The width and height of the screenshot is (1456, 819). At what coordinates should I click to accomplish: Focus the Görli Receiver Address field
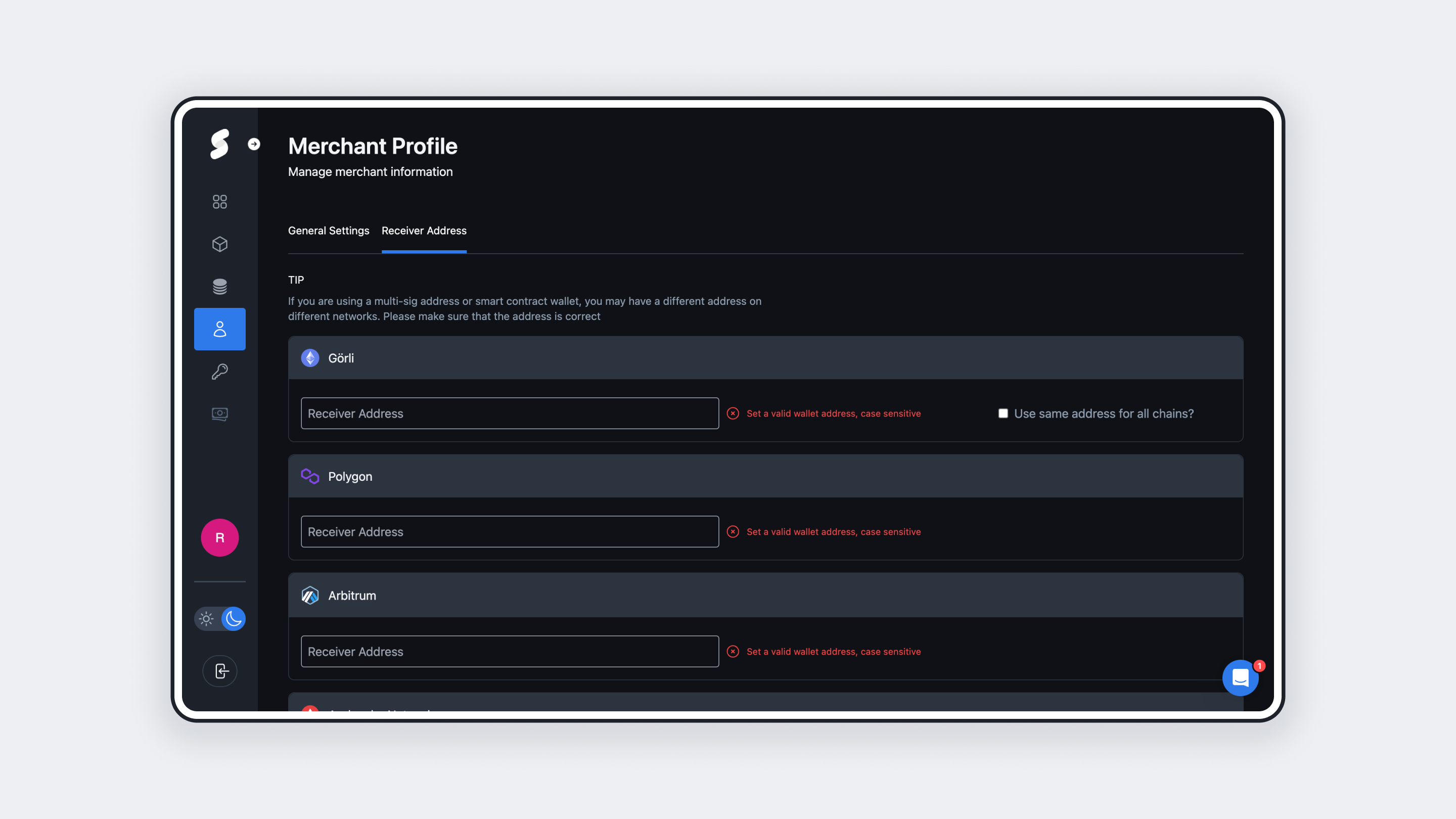[510, 413]
